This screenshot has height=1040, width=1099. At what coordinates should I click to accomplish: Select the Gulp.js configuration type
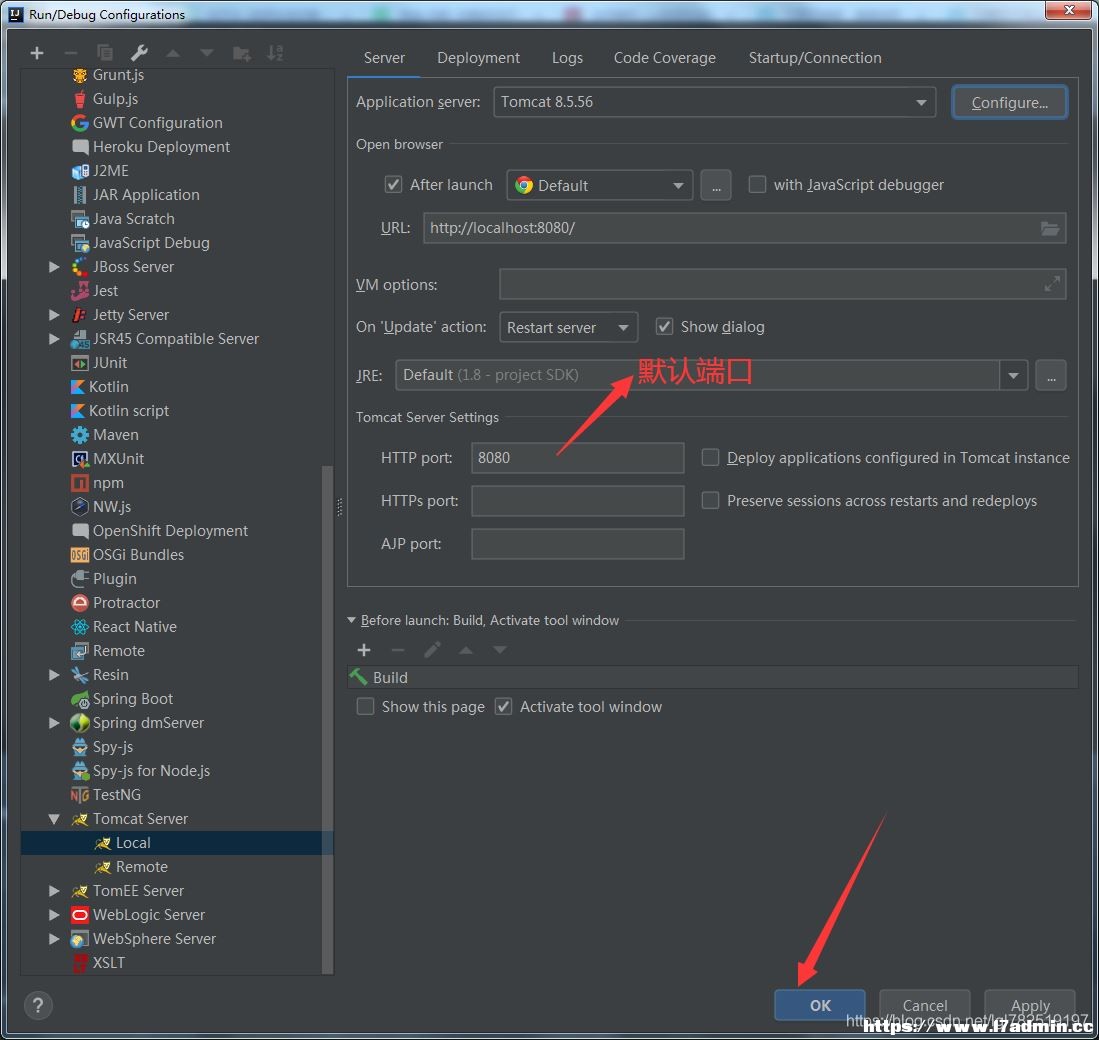coord(115,99)
